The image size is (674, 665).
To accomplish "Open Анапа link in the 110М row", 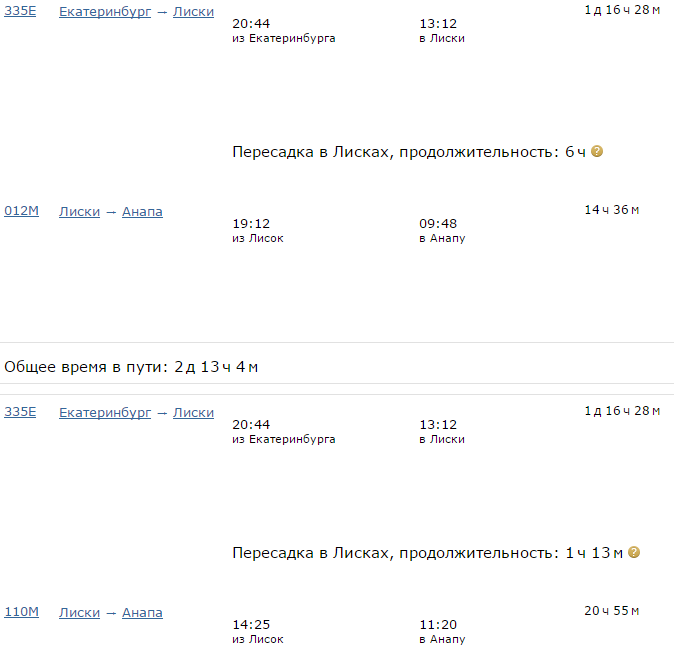I will (142, 612).
